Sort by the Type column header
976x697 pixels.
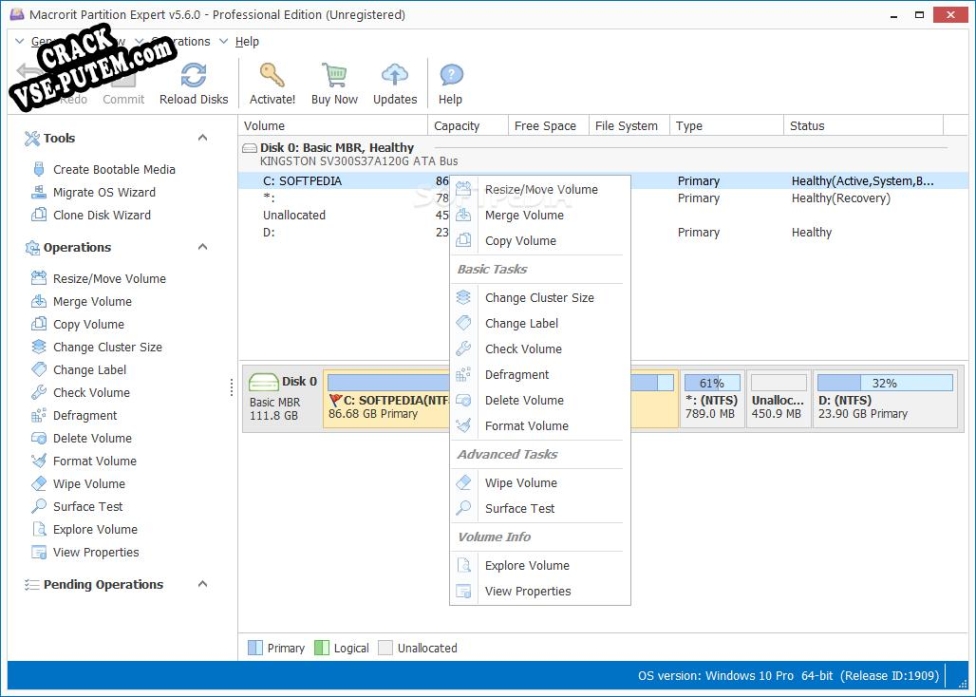coord(726,126)
